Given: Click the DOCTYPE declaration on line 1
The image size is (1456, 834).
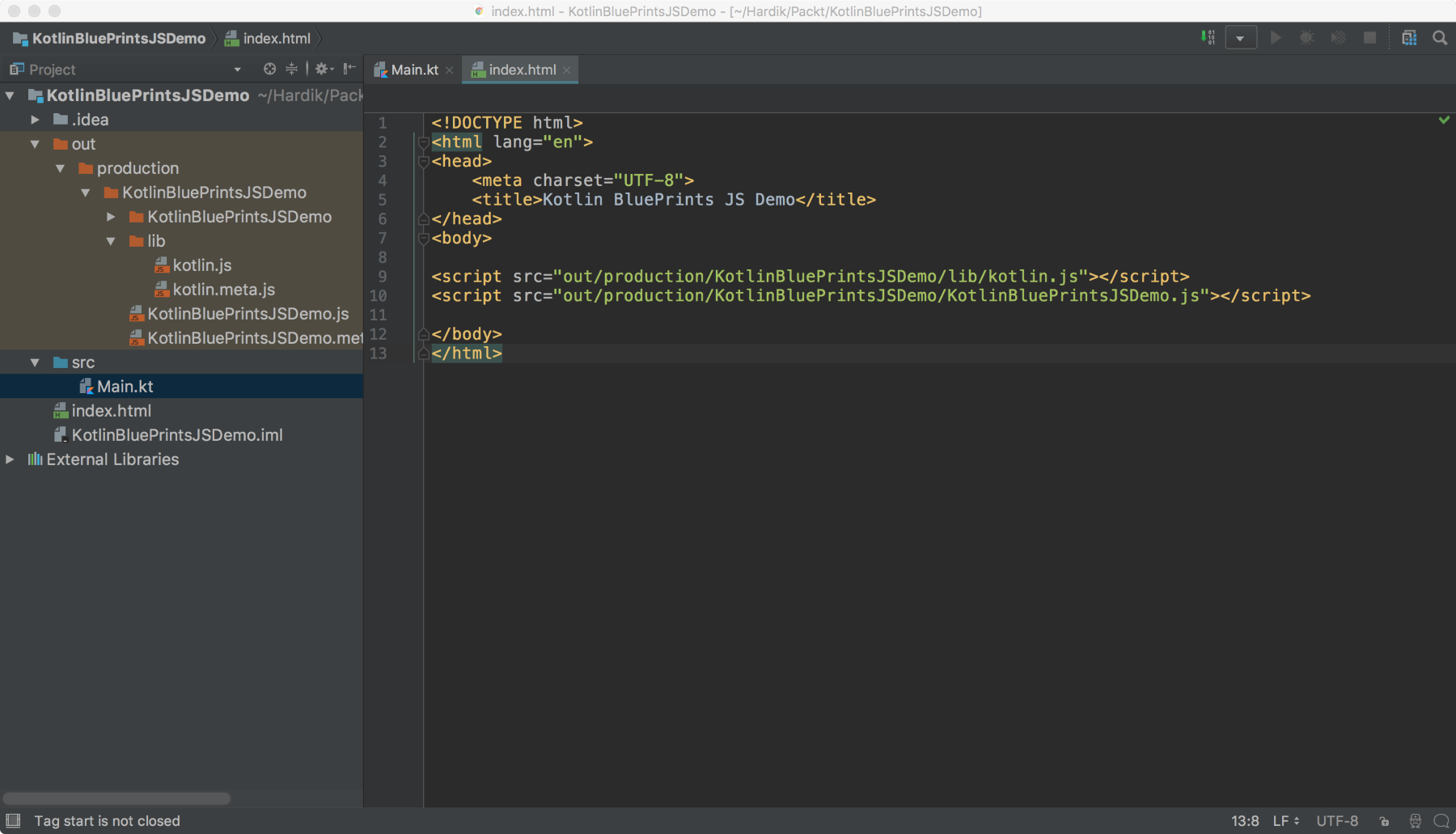Looking at the screenshot, I should (507, 123).
